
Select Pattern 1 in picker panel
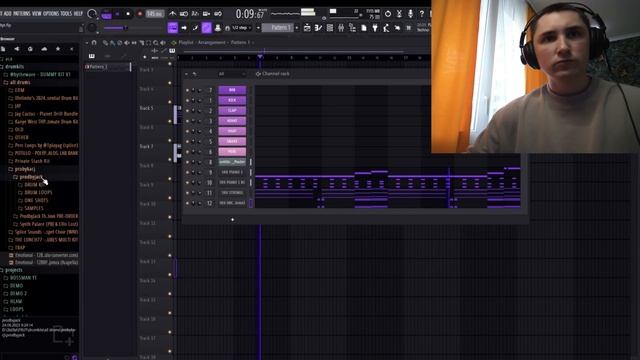tap(108, 67)
